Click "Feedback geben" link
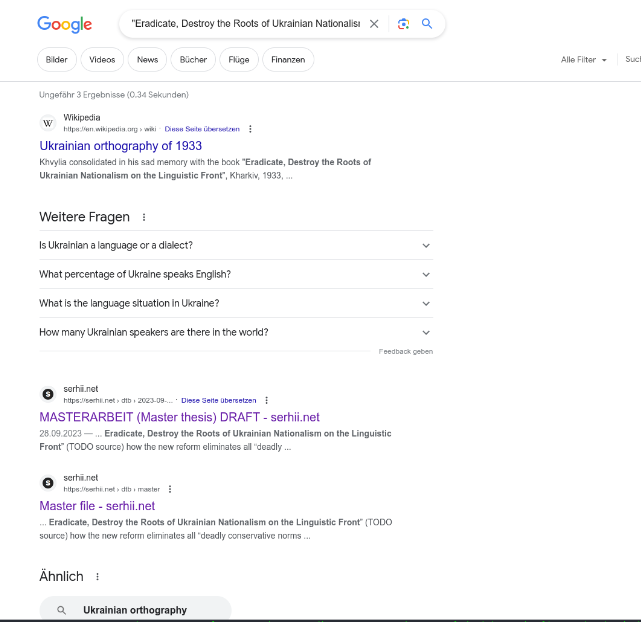This screenshot has width=641, height=622. coord(405,352)
